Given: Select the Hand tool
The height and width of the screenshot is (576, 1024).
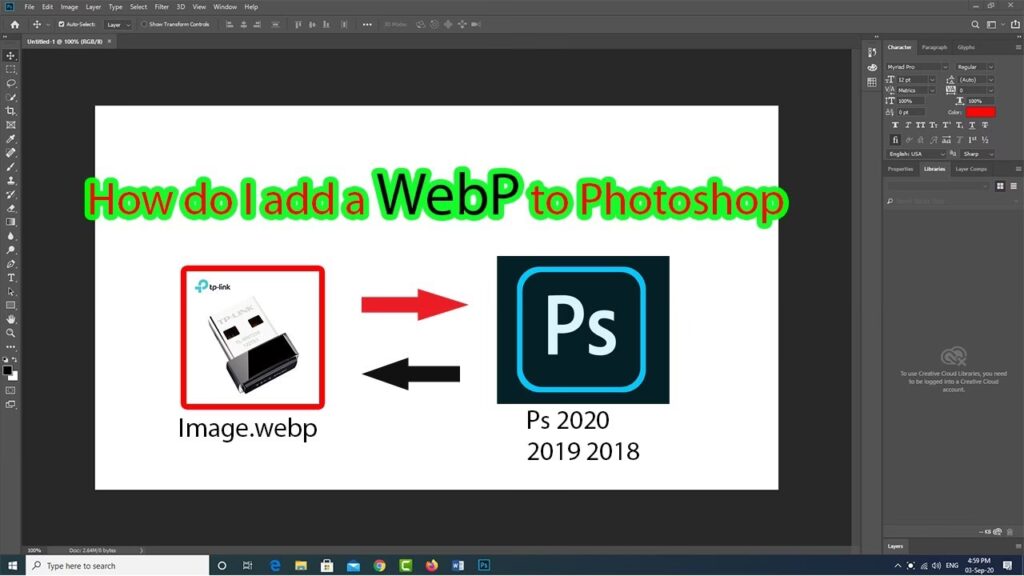Looking at the screenshot, I should (11, 318).
